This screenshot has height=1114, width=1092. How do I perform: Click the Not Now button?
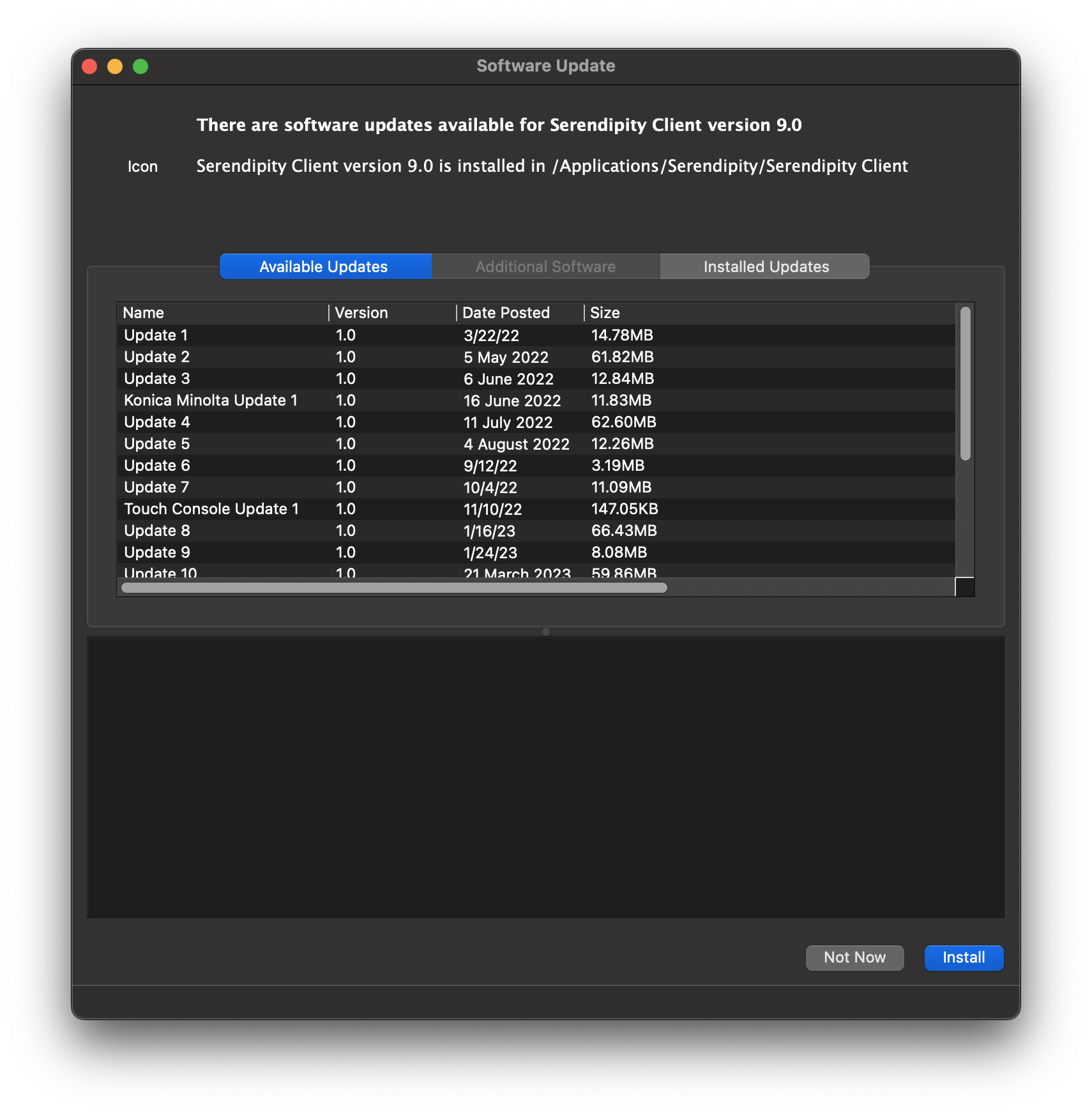pos(854,958)
